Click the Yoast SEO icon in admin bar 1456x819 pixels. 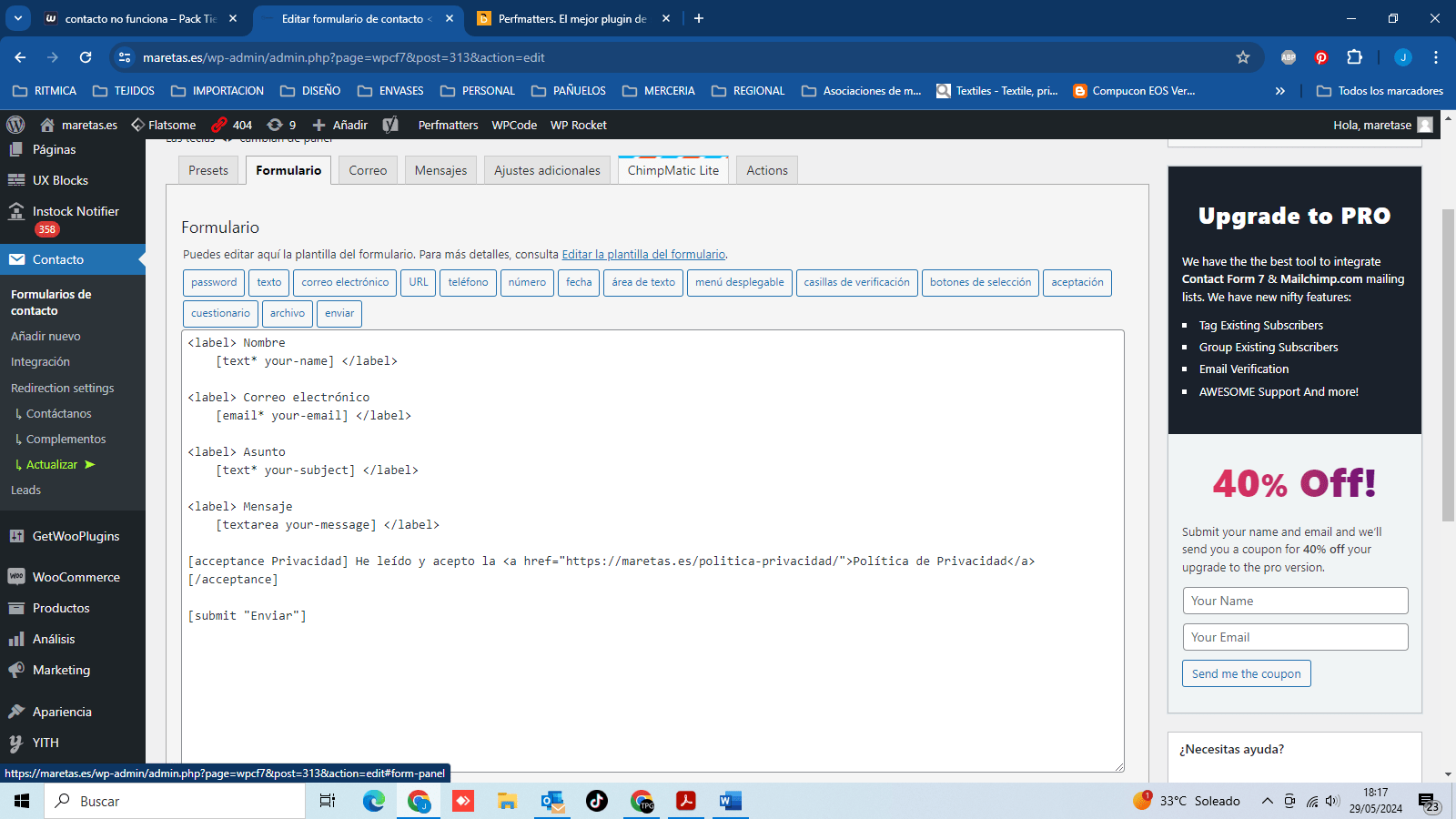390,125
